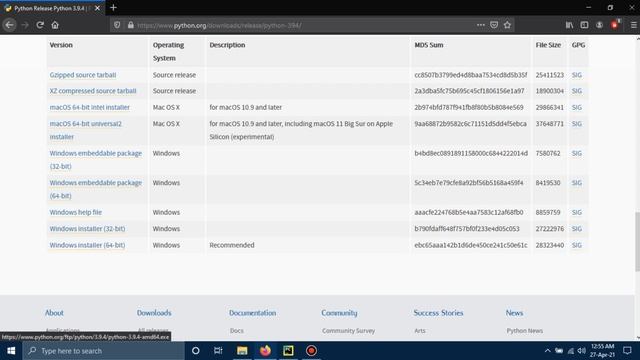Open SIG link for 64-bit embeddable package
The image size is (640, 360).
tap(577, 183)
